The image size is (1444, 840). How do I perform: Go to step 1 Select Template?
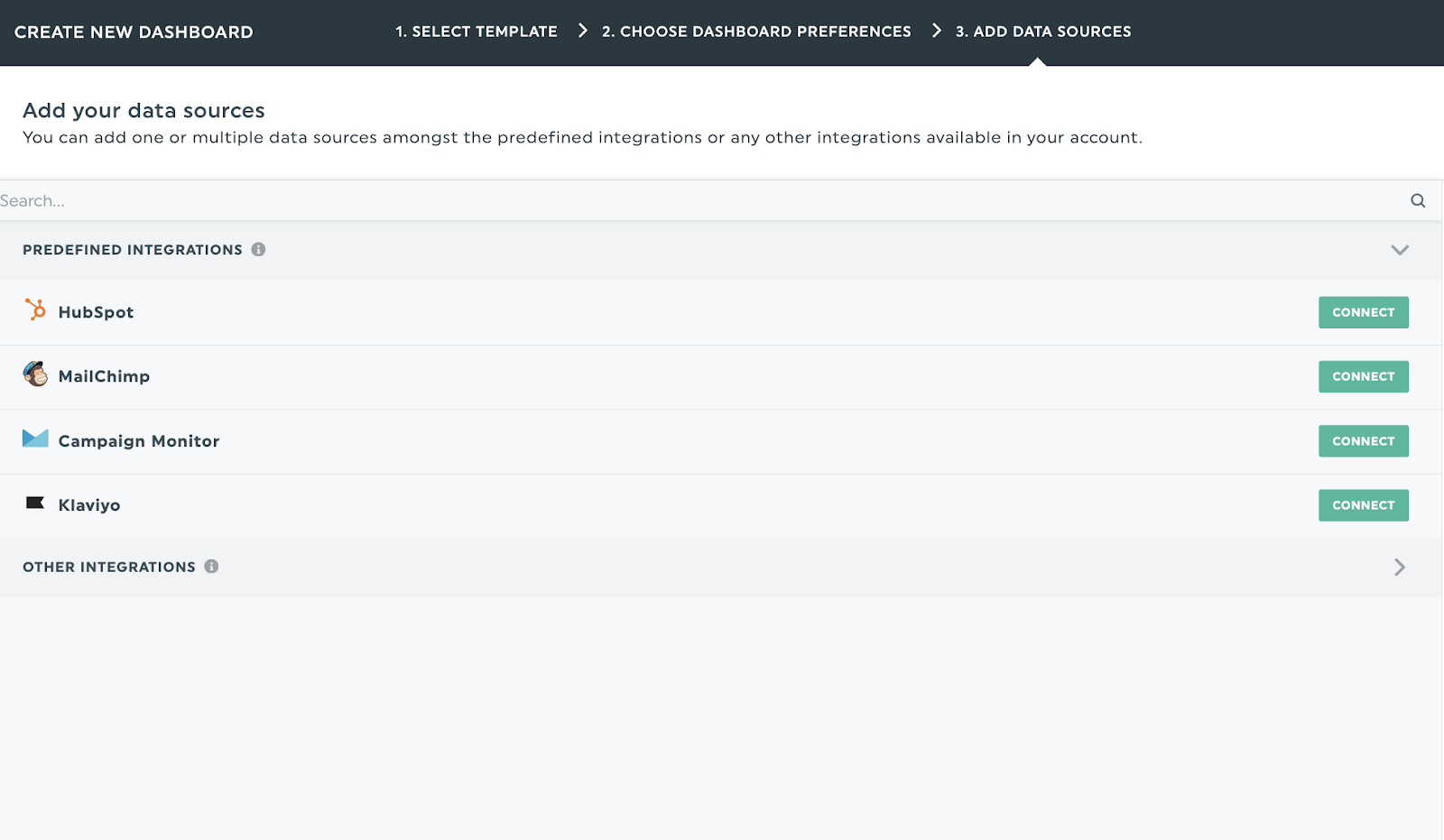477,32
